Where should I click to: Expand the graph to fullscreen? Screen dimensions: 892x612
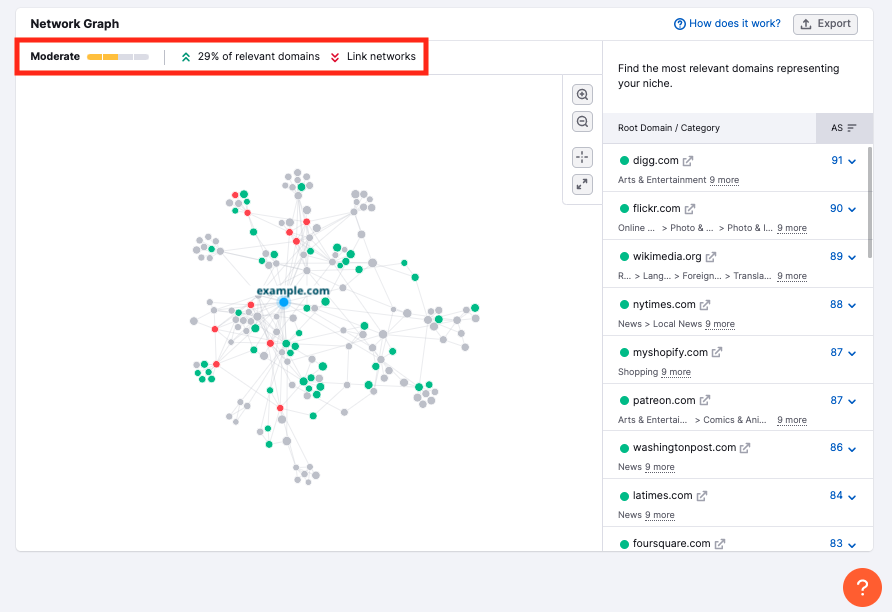click(x=582, y=184)
